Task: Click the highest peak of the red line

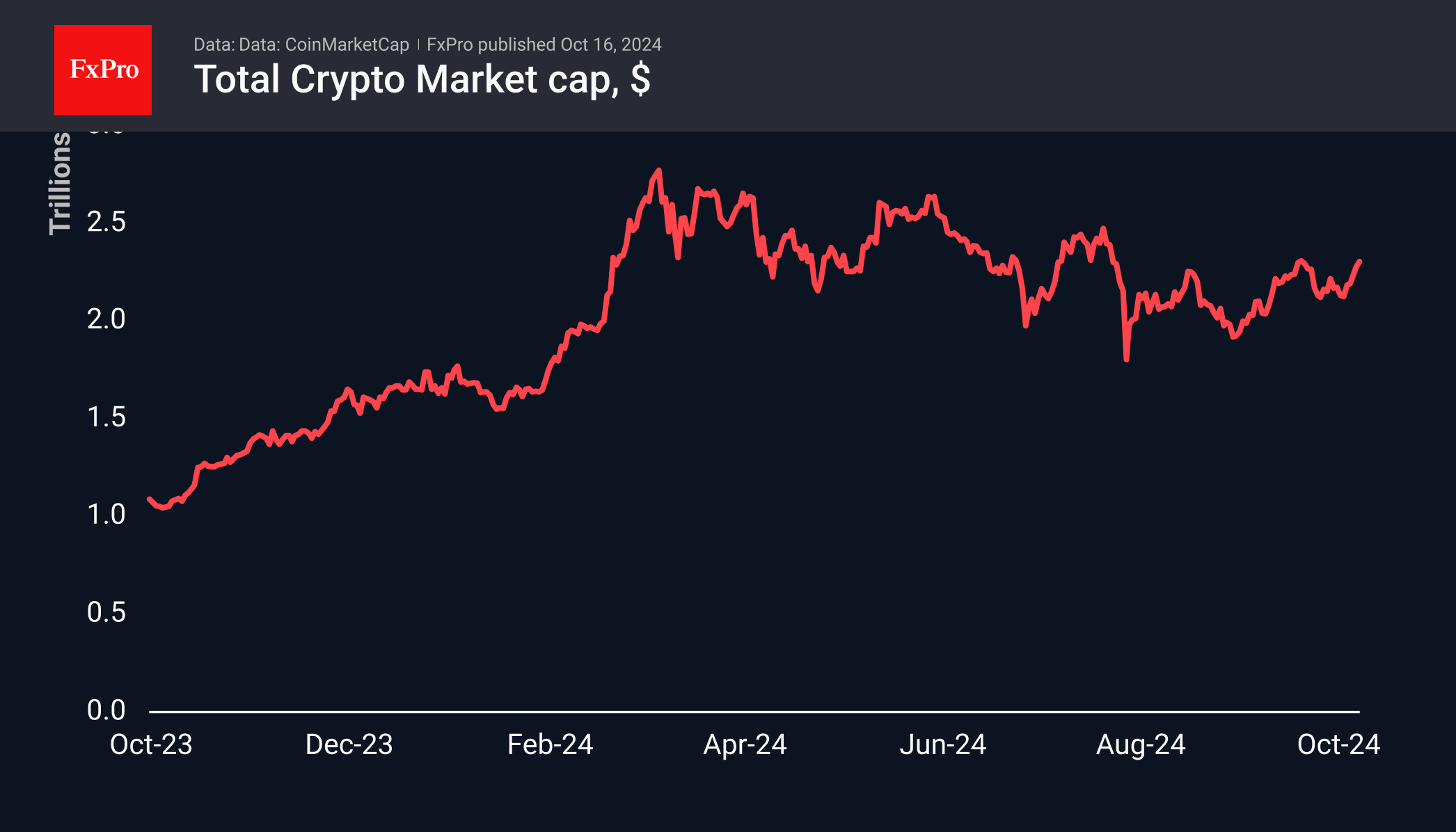Action: (x=658, y=170)
